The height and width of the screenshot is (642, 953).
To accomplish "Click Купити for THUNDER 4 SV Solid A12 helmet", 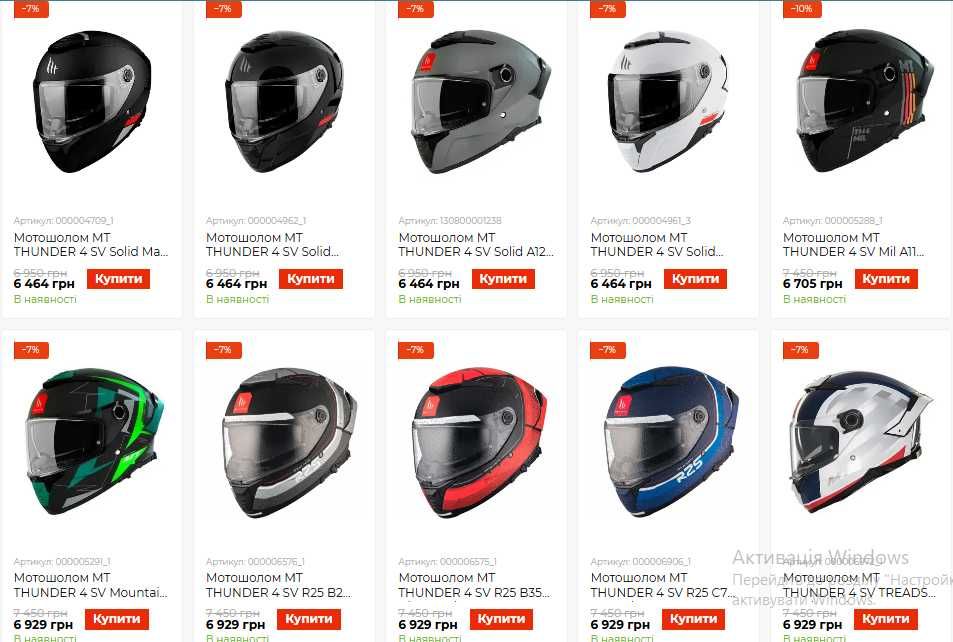I will coord(503,279).
